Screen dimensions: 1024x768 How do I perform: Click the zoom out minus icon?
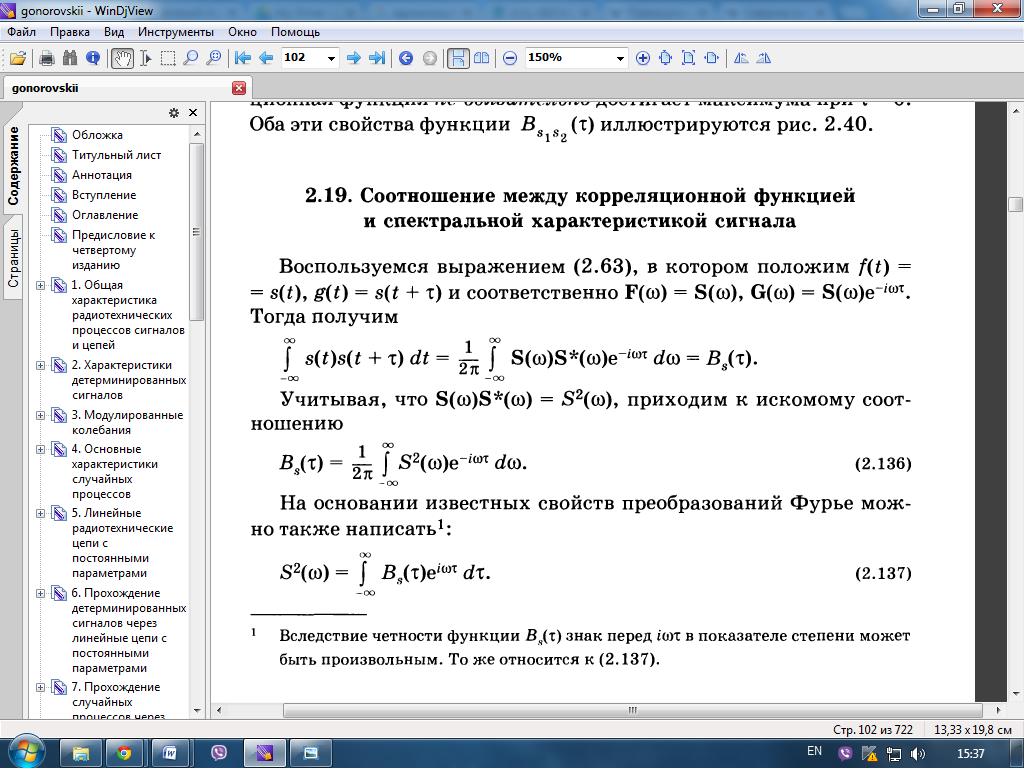point(510,58)
